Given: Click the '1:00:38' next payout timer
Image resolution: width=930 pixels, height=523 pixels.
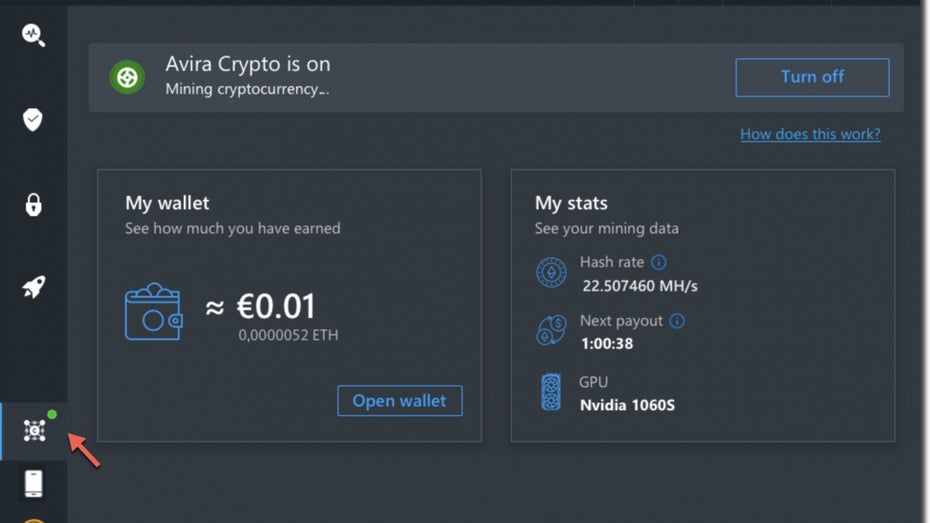Looking at the screenshot, I should pos(607,344).
